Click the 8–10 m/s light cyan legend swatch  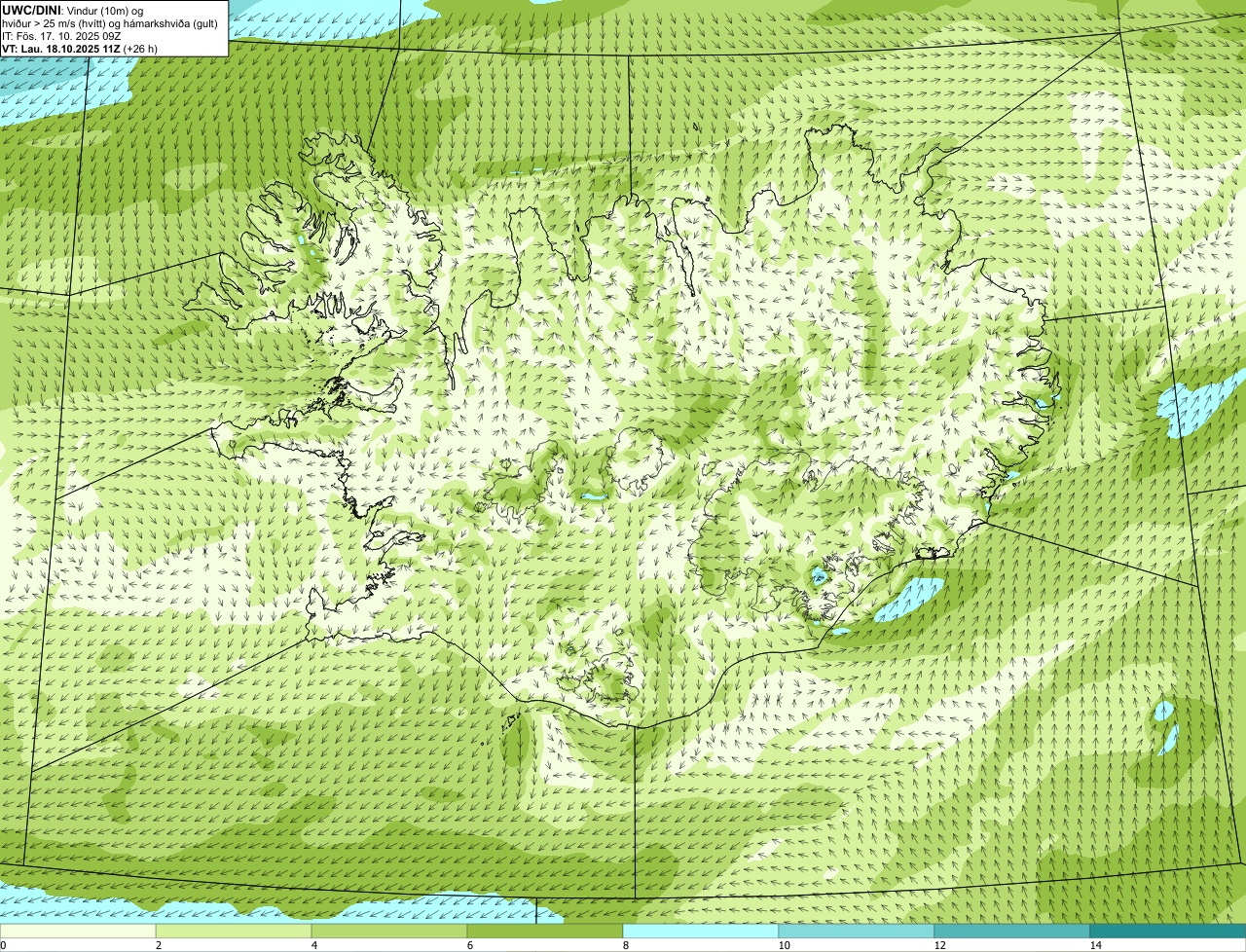(701, 931)
